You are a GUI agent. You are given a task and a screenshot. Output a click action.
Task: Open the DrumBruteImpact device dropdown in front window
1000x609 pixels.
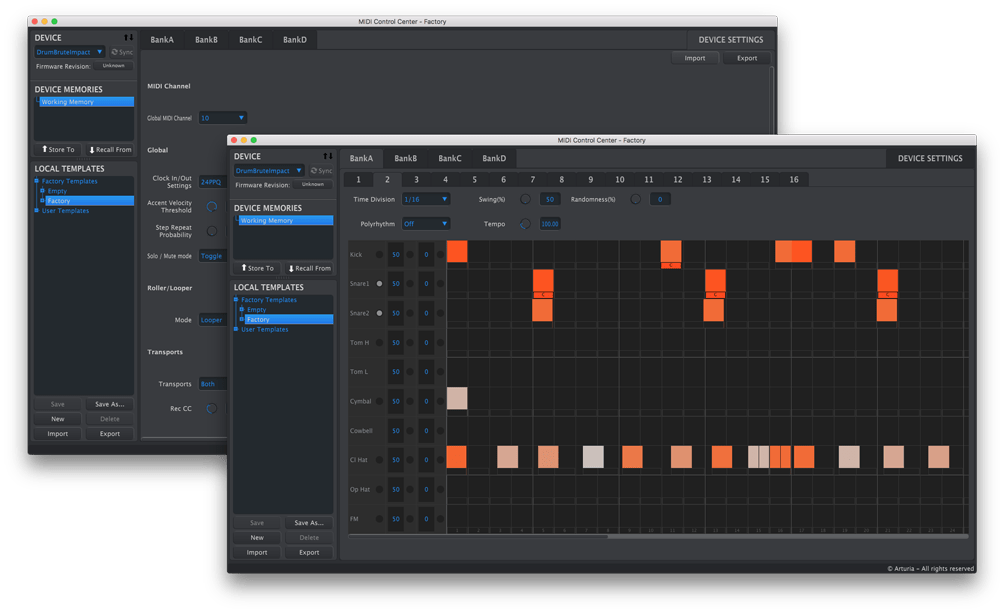tap(268, 171)
